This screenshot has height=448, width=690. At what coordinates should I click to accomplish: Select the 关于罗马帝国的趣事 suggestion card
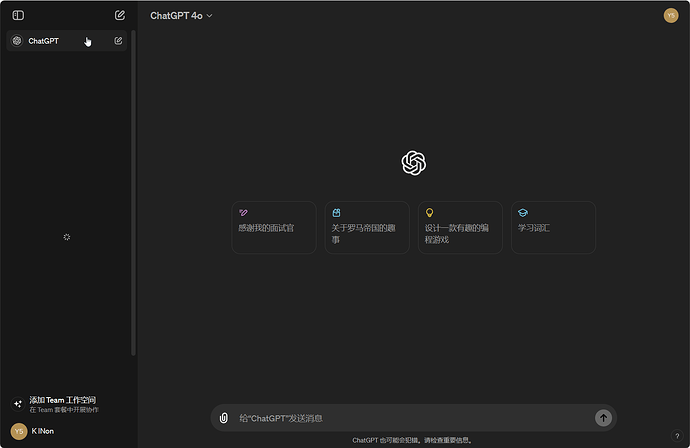tap(367, 228)
